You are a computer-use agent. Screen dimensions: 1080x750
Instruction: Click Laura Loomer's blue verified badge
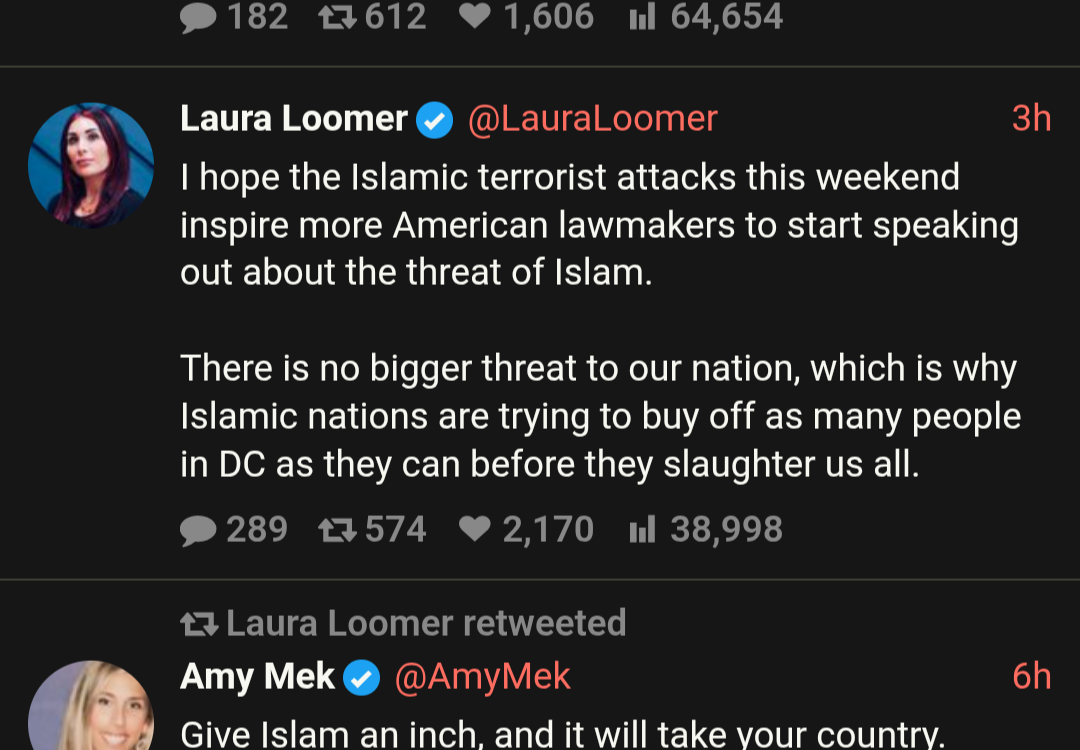(435, 120)
